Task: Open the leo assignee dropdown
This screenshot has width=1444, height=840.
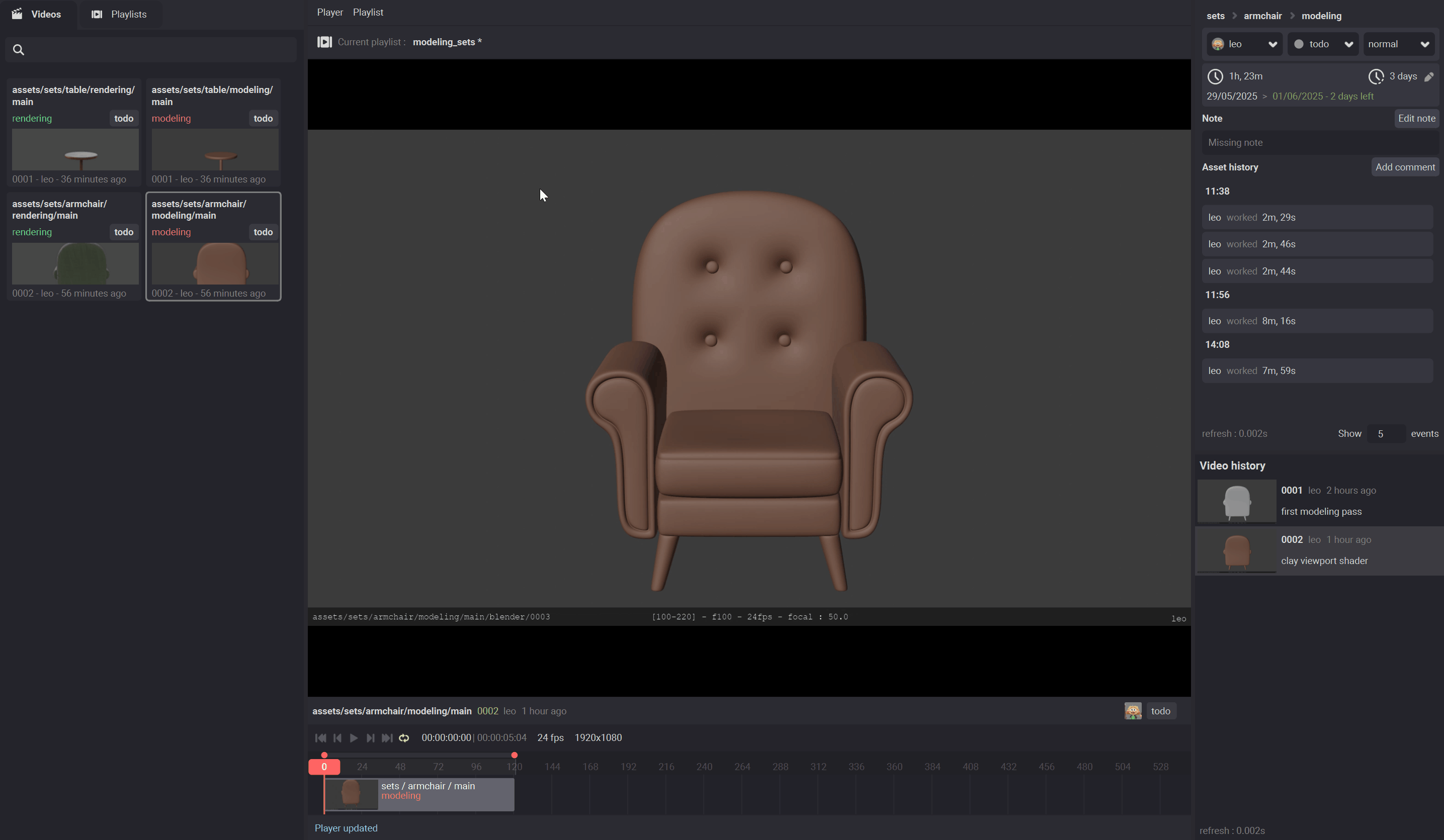Action: pyautogui.click(x=1244, y=44)
